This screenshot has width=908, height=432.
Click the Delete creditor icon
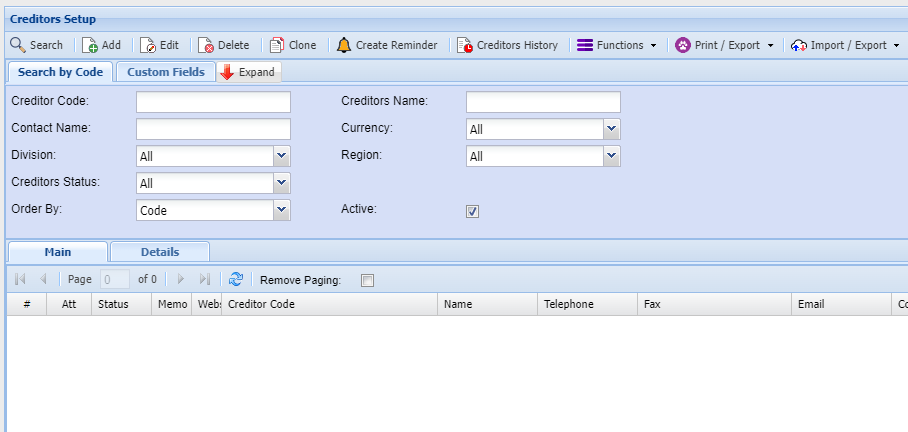coord(206,45)
